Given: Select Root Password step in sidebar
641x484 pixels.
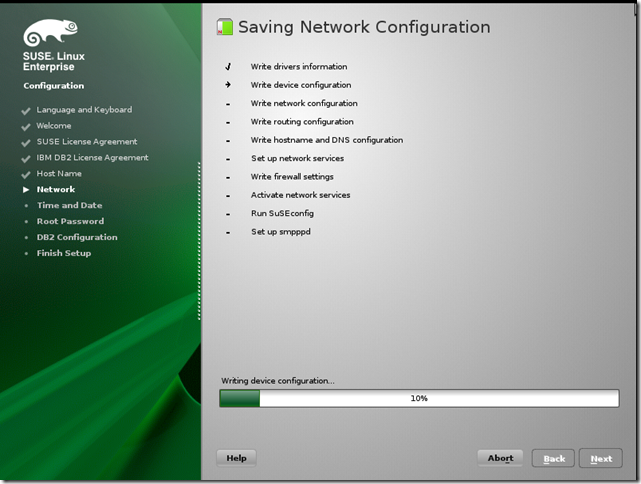Looking at the screenshot, I should 70,222.
